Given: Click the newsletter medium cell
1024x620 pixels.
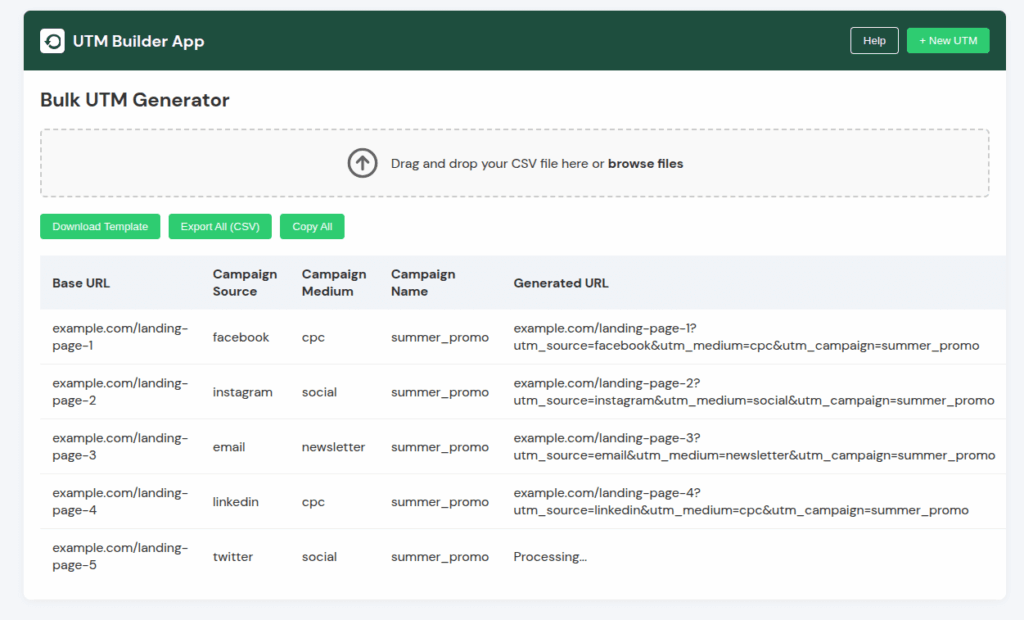Looking at the screenshot, I should (x=333, y=447).
